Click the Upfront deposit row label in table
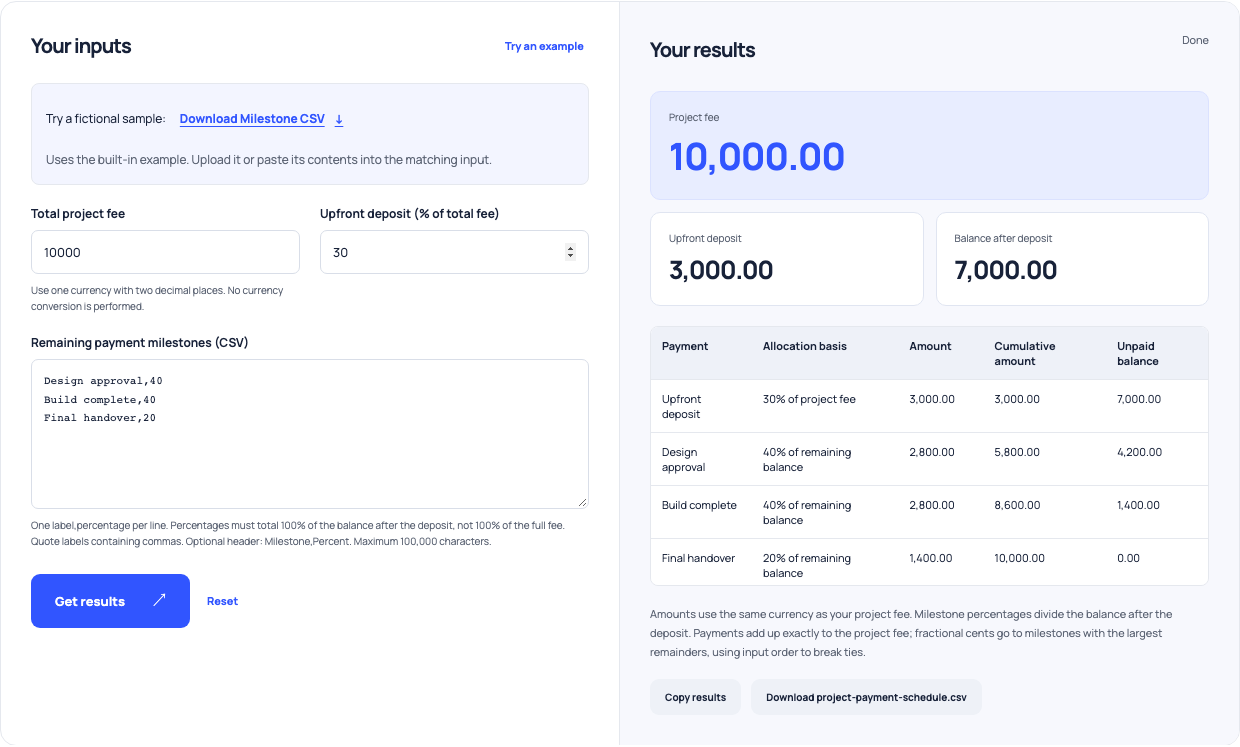Screen dimensions: 1240x747 pyautogui.click(x=681, y=406)
